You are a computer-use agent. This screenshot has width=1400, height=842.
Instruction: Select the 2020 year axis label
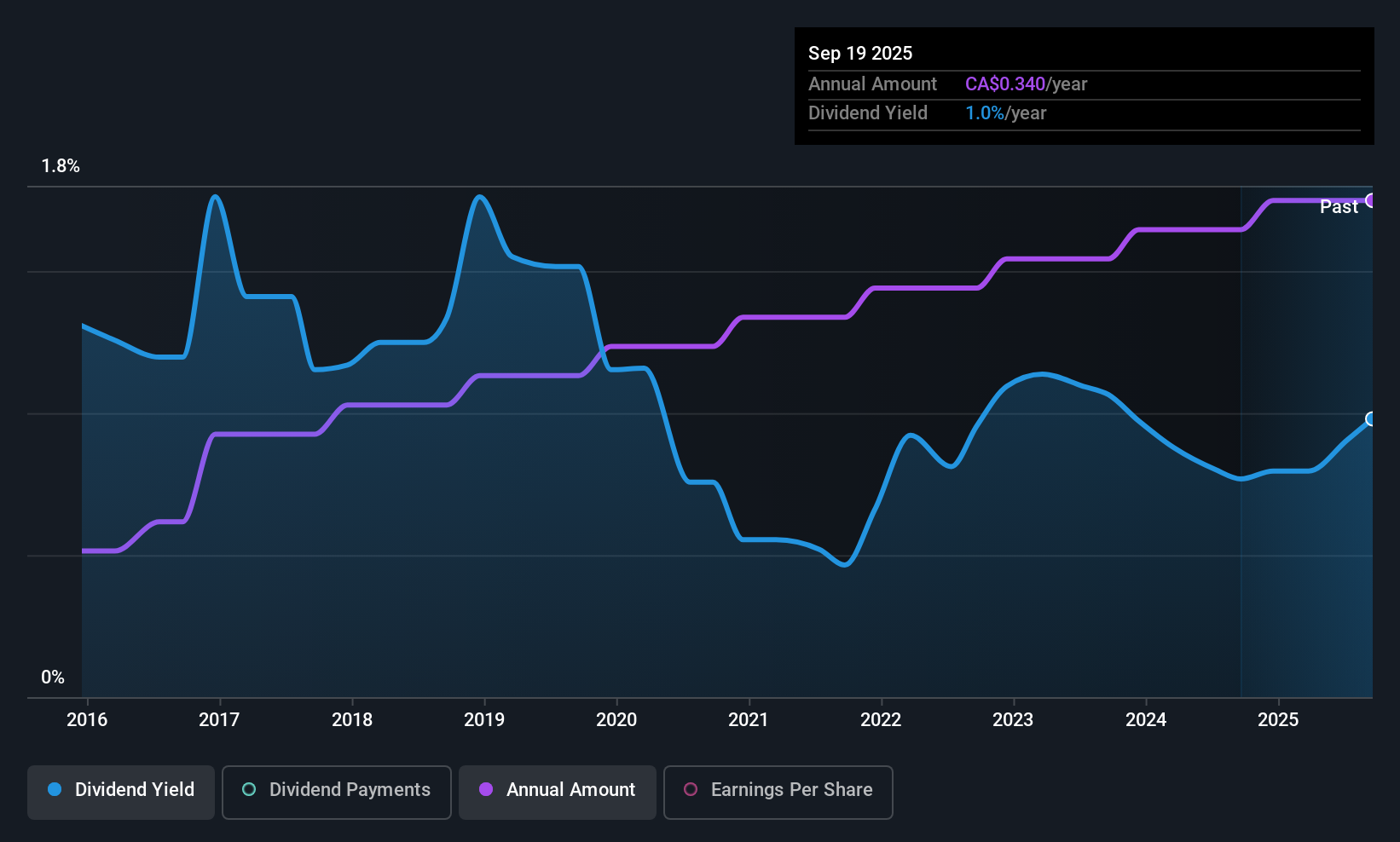pyautogui.click(x=616, y=719)
